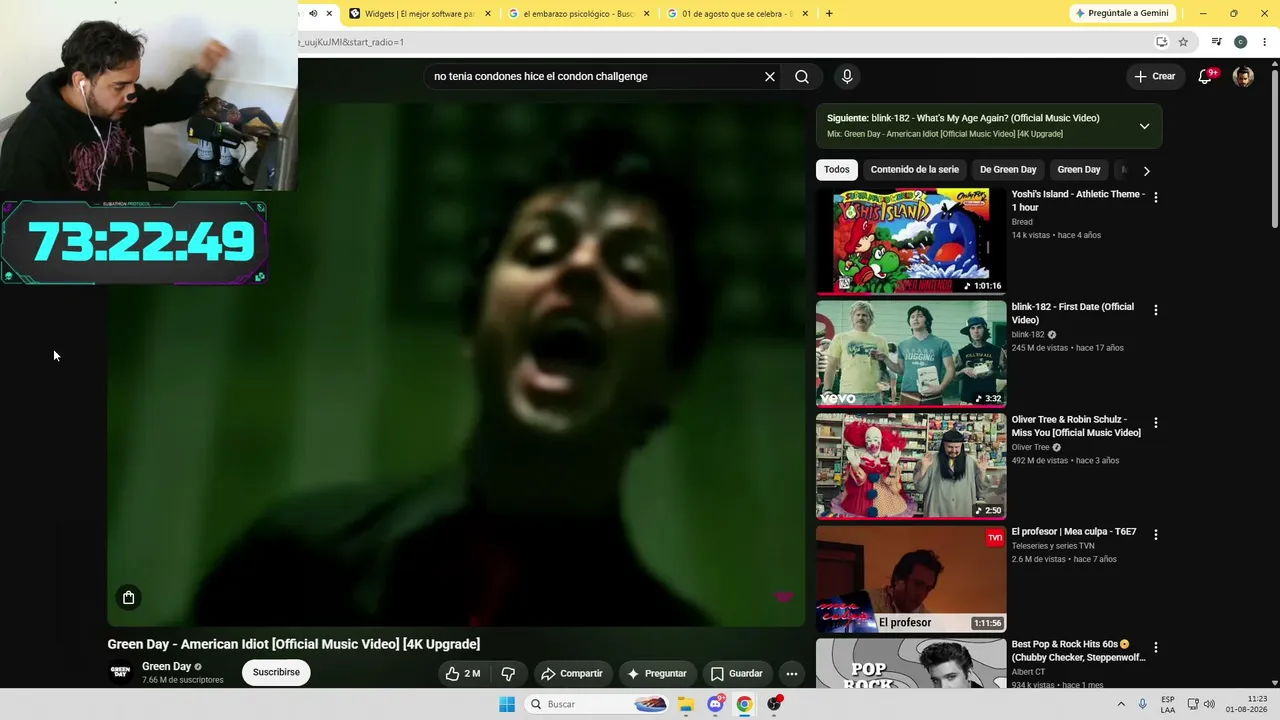Screen dimensions: 1280x720
Task: Open OBS Studio from the taskbar
Action: (774, 704)
